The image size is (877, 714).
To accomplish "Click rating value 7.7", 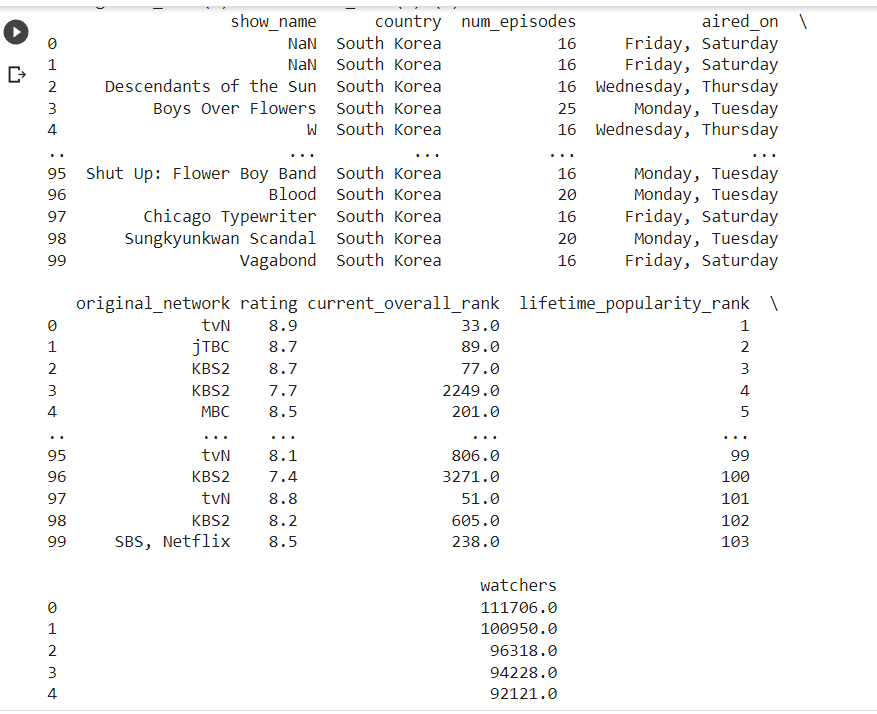I will tap(283, 390).
